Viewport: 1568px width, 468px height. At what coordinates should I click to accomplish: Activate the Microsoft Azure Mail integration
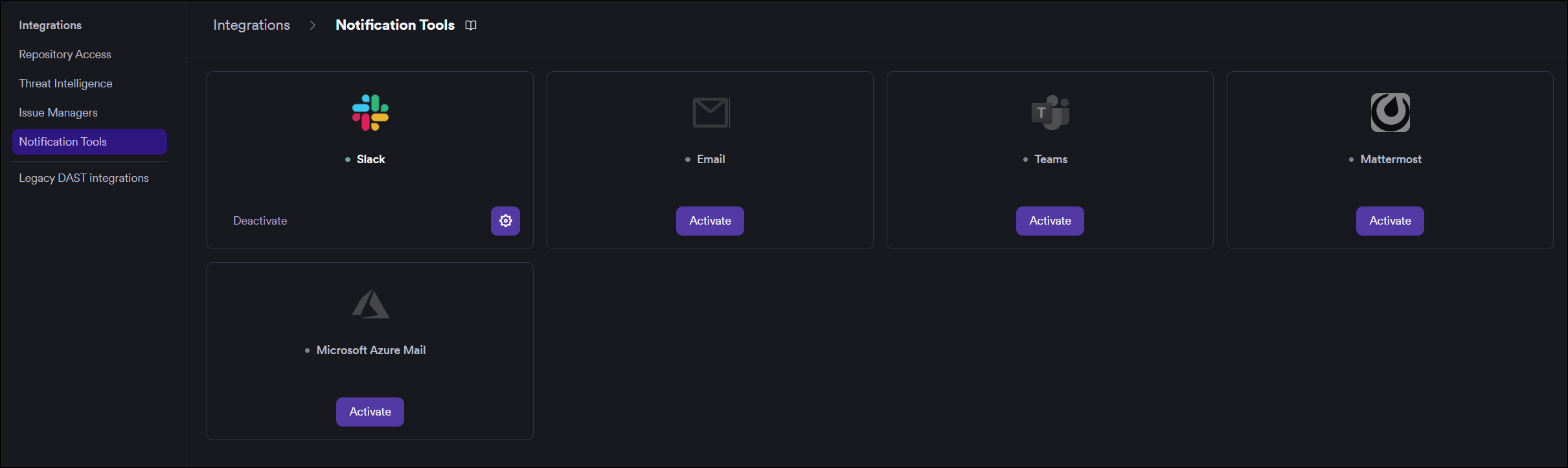pos(370,412)
